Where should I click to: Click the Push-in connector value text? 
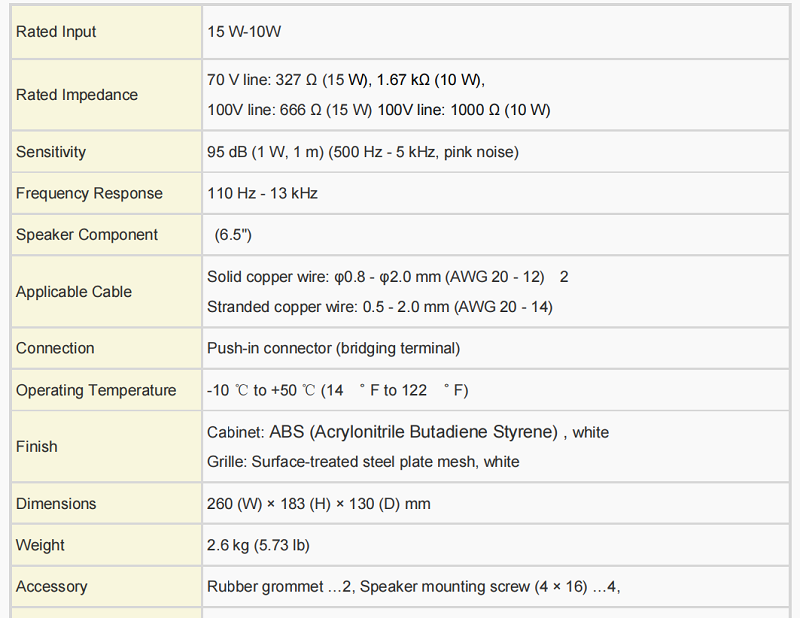333,348
